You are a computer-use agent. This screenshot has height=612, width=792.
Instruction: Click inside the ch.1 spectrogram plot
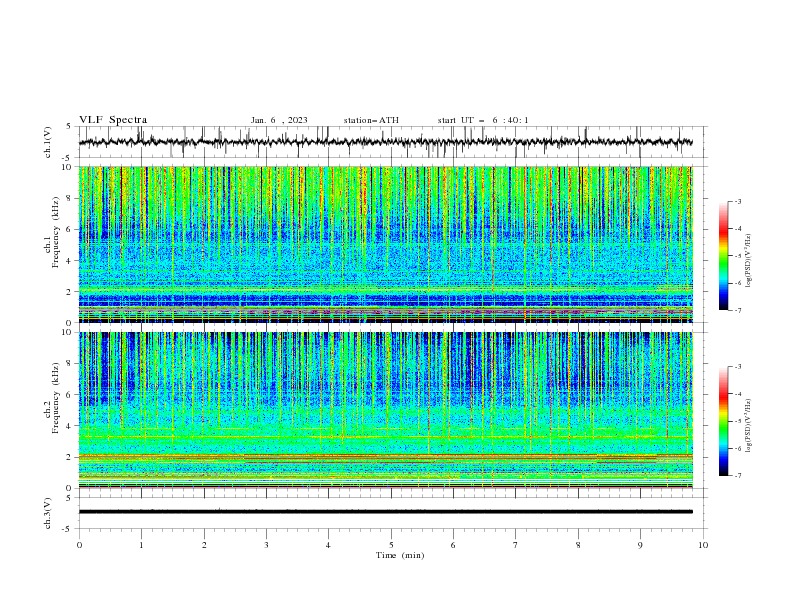tap(386, 244)
